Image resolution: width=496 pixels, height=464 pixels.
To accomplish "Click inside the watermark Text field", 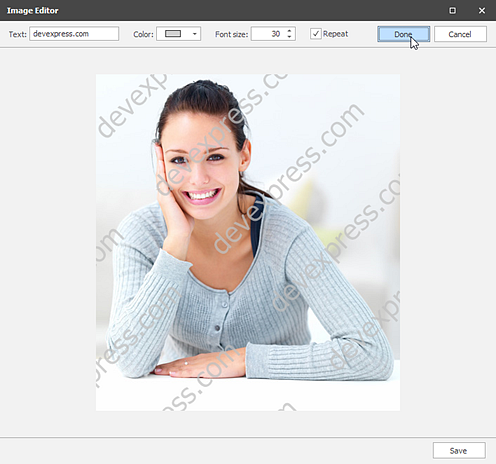I will pos(74,34).
